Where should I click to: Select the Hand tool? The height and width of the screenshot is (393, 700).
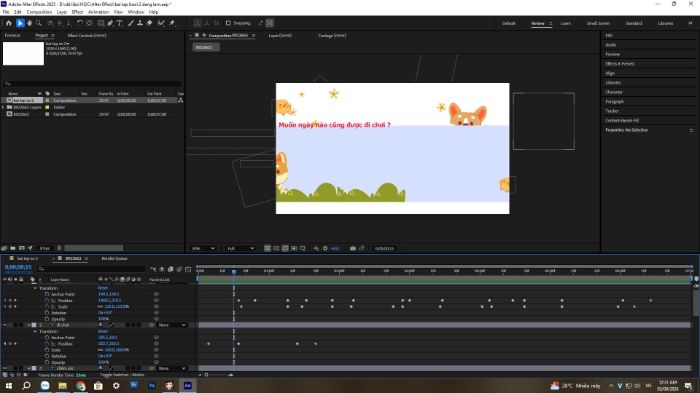[29, 23]
